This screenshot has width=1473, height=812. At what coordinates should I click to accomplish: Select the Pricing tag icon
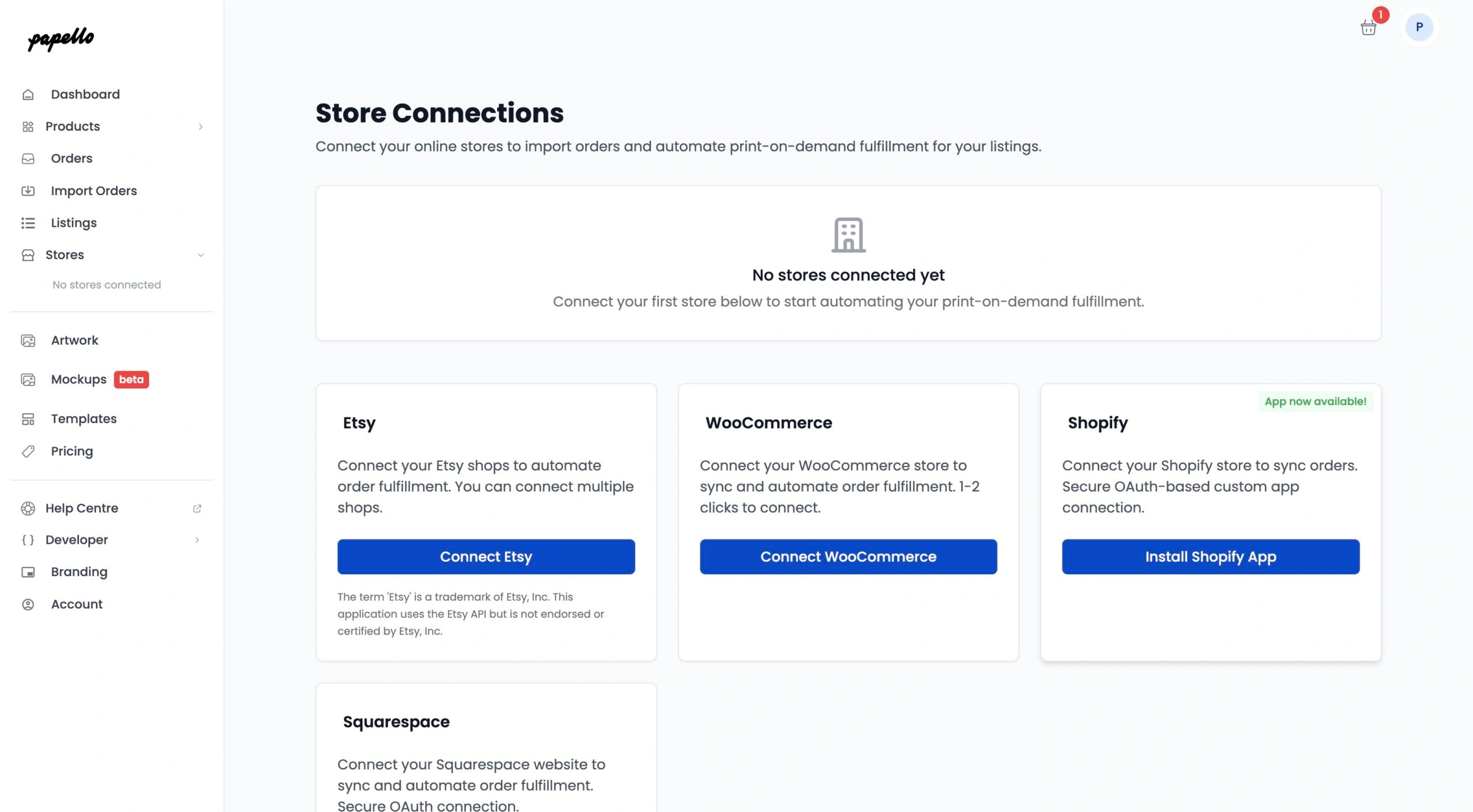click(28, 451)
